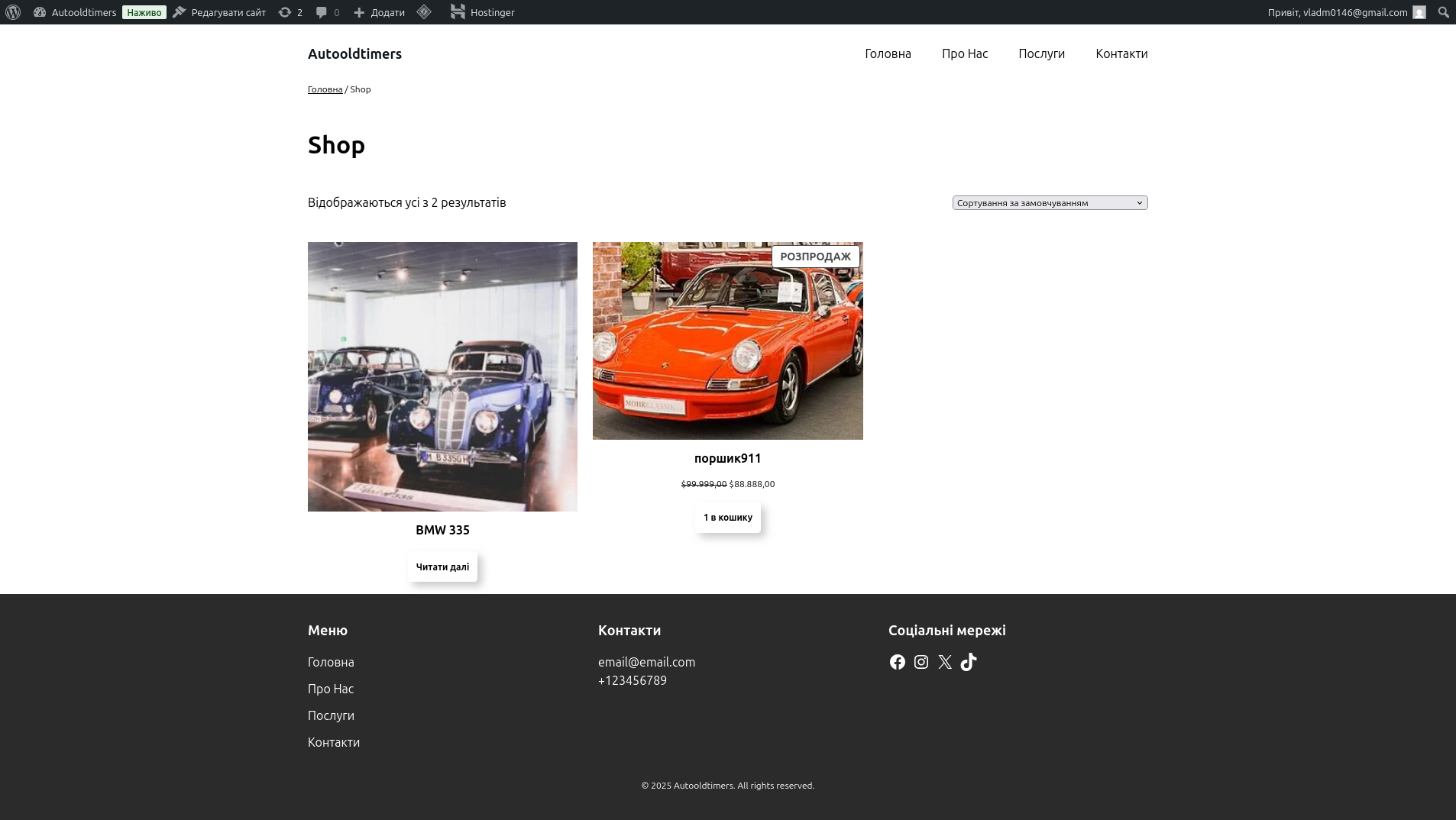Viewport: 1456px width, 820px height.
Task: Click the copyright 2025 Autooldtimers text
Action: pyautogui.click(x=727, y=786)
